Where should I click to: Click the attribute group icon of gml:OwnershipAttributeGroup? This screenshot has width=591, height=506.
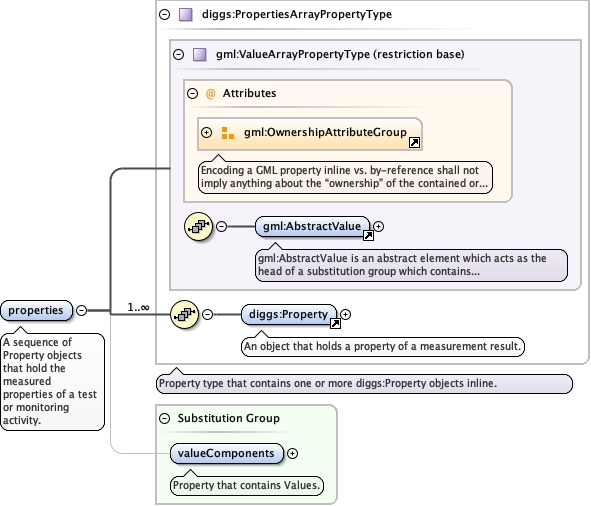pos(227,133)
